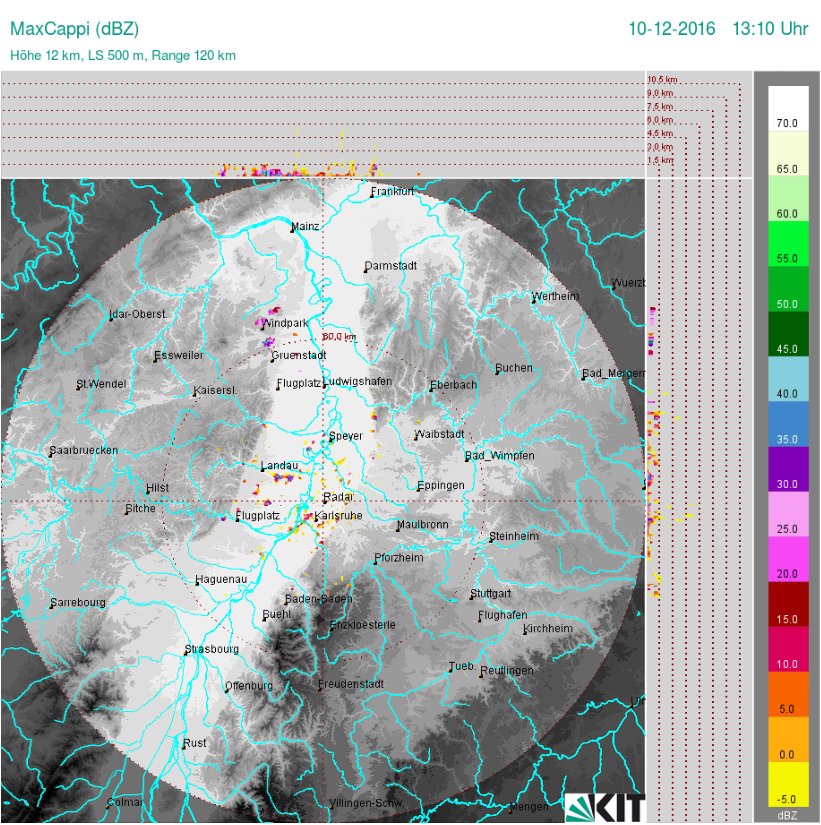Image resolution: width=821 pixels, height=825 pixels.
Task: Select the Freudenstadt map label
Action: [x=350, y=684]
